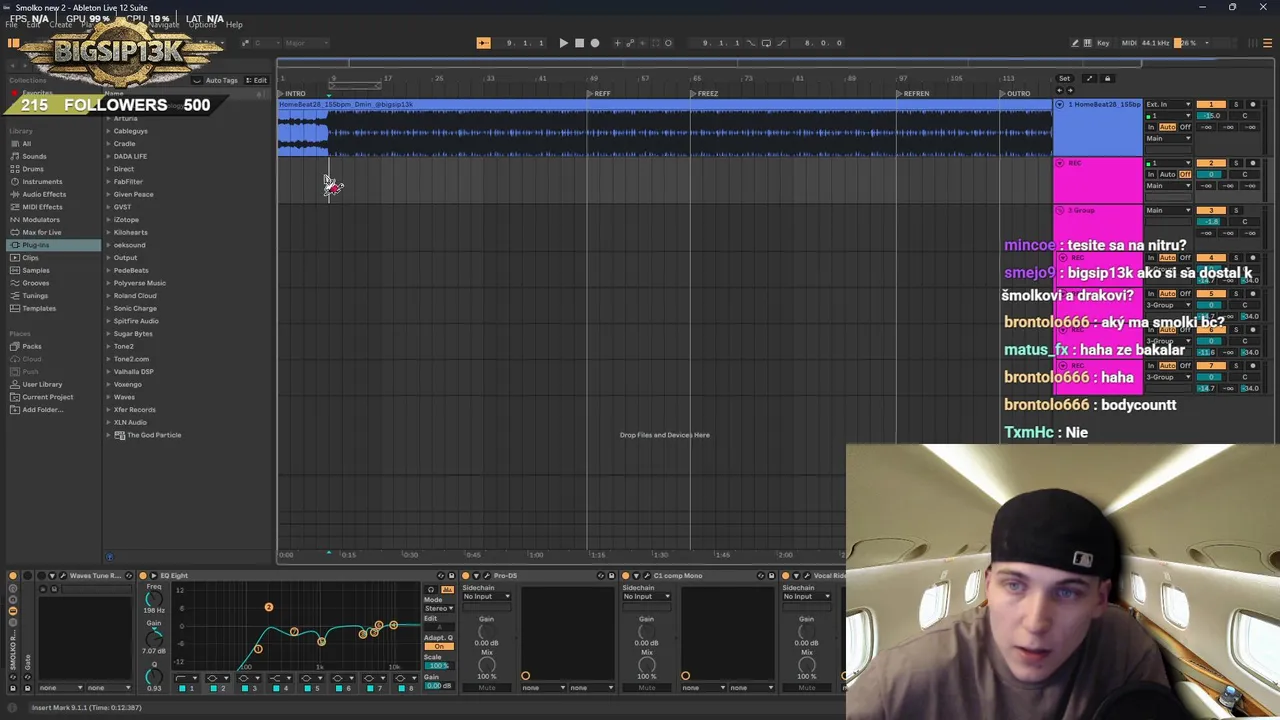Hit the Arrangement Record button
The height and width of the screenshot is (720, 1280).
coord(595,43)
